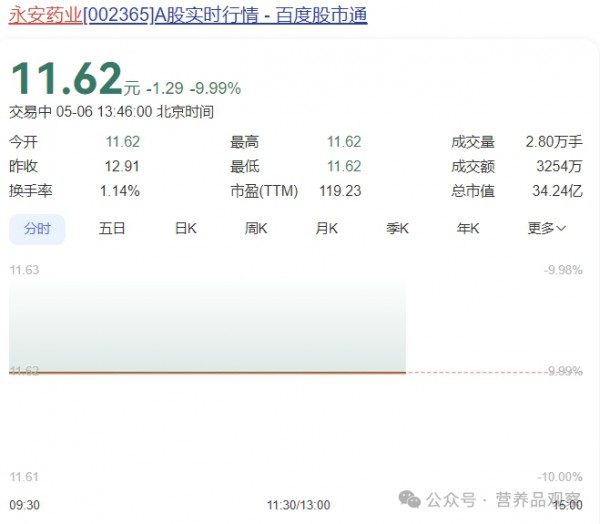Click the 成交量 value 2.80万手

554,142
